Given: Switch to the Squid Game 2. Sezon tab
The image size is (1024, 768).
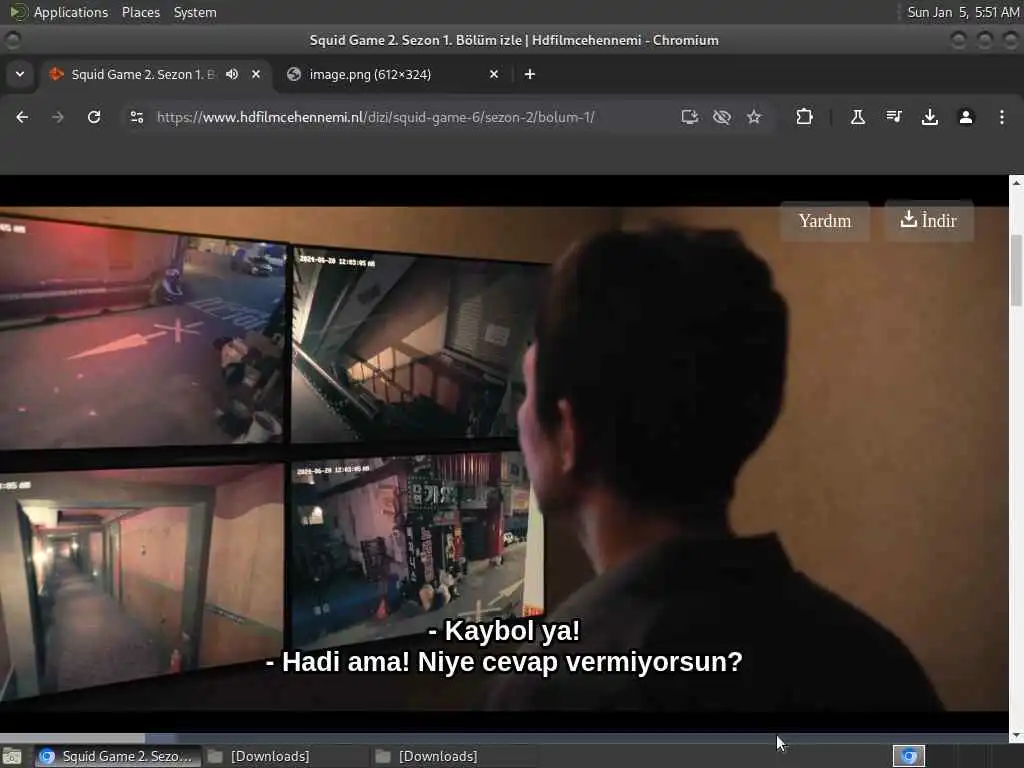Looking at the screenshot, I should tap(155, 74).
